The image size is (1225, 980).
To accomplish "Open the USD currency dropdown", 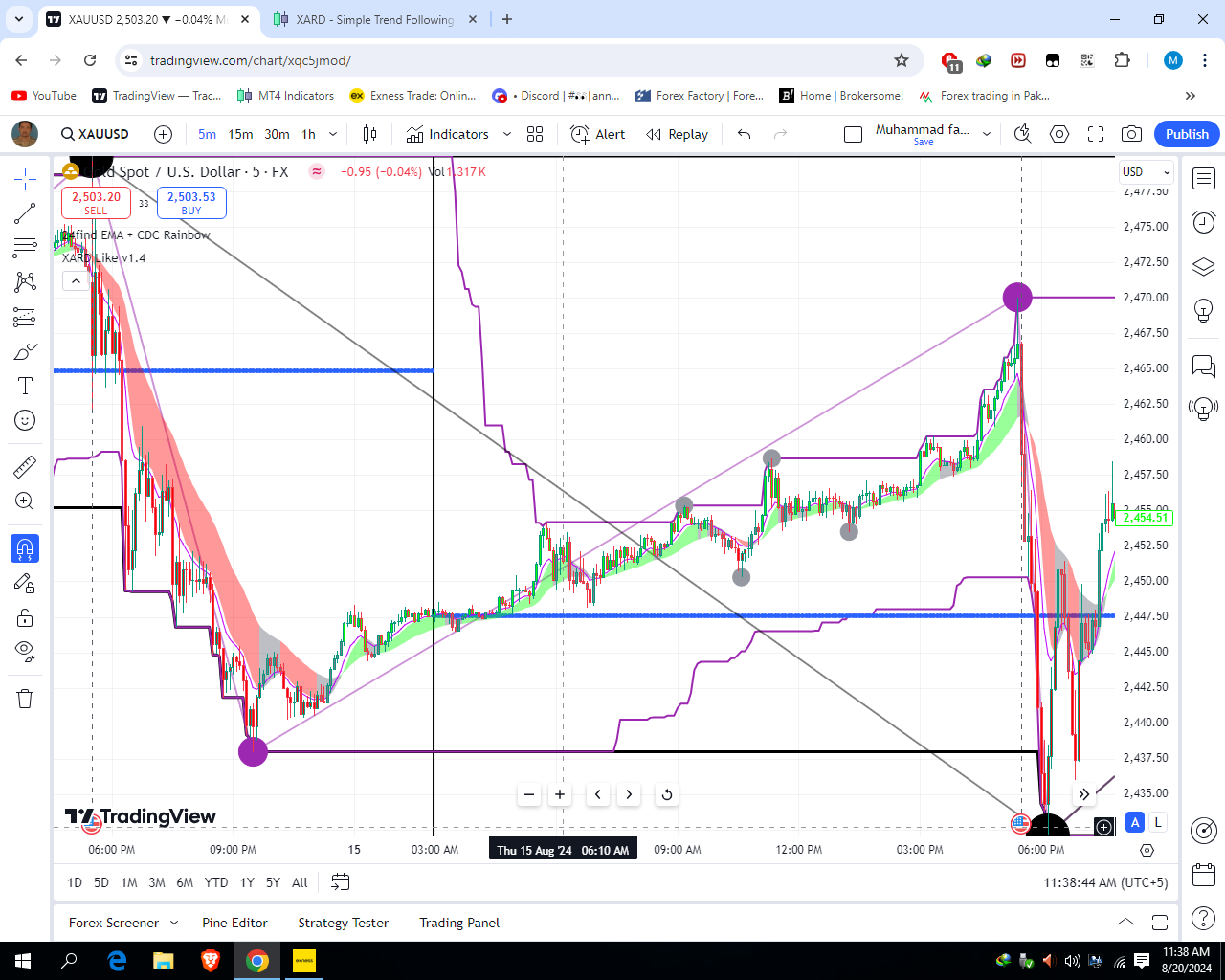I will click(x=1146, y=172).
